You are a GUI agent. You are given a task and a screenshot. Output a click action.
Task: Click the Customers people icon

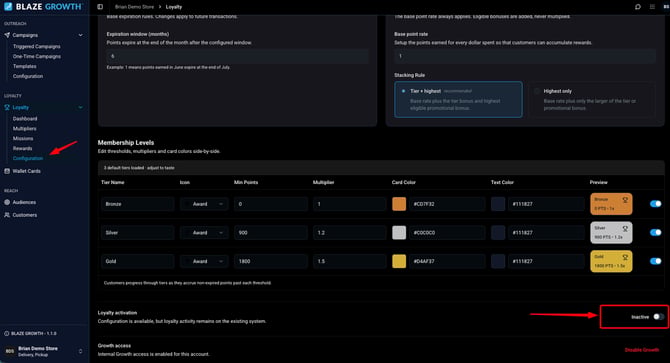7,215
